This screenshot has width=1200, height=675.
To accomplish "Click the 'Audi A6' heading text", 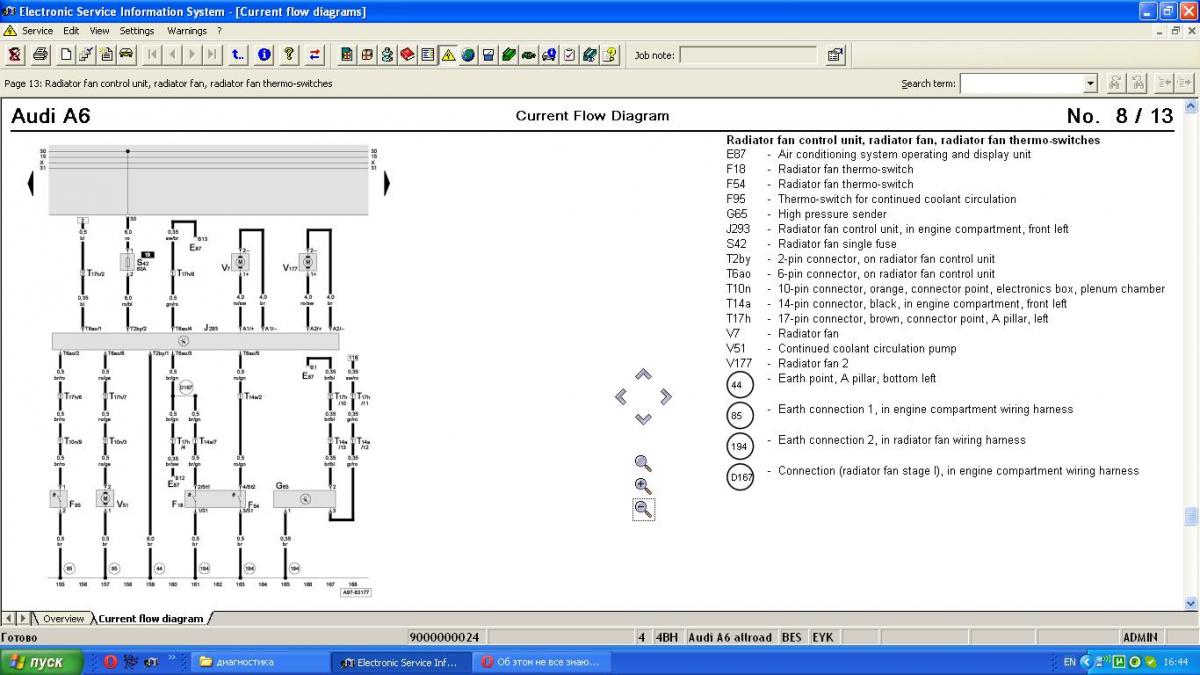I will tap(50, 116).
